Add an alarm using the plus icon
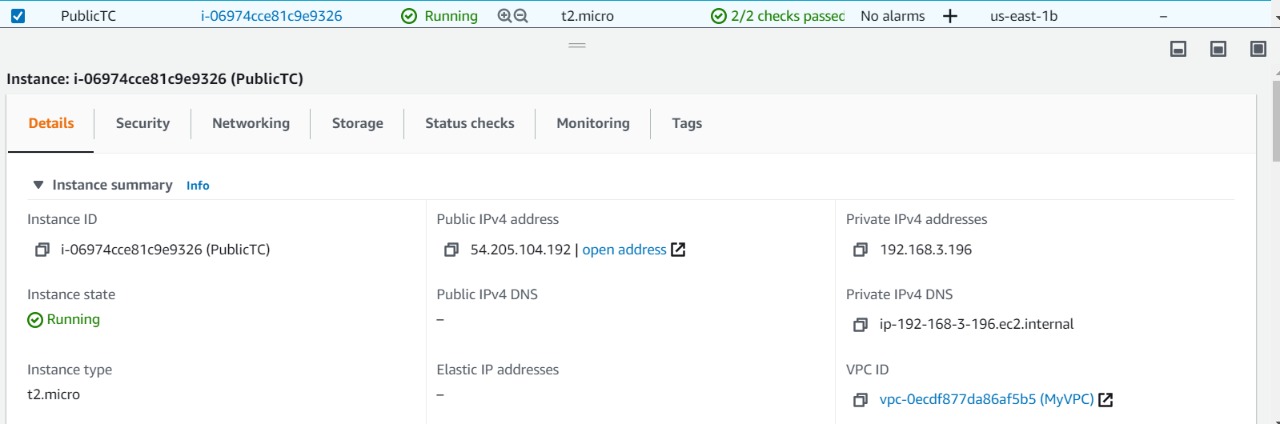This screenshot has width=1280, height=424. point(950,16)
